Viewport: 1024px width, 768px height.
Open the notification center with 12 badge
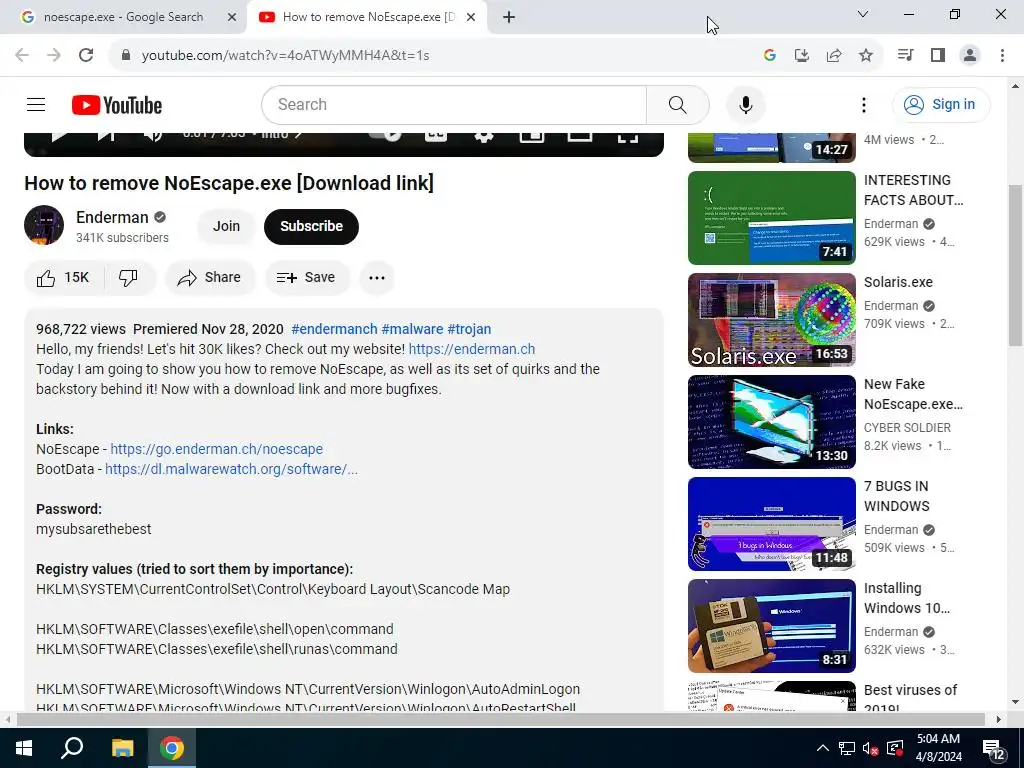point(994,749)
